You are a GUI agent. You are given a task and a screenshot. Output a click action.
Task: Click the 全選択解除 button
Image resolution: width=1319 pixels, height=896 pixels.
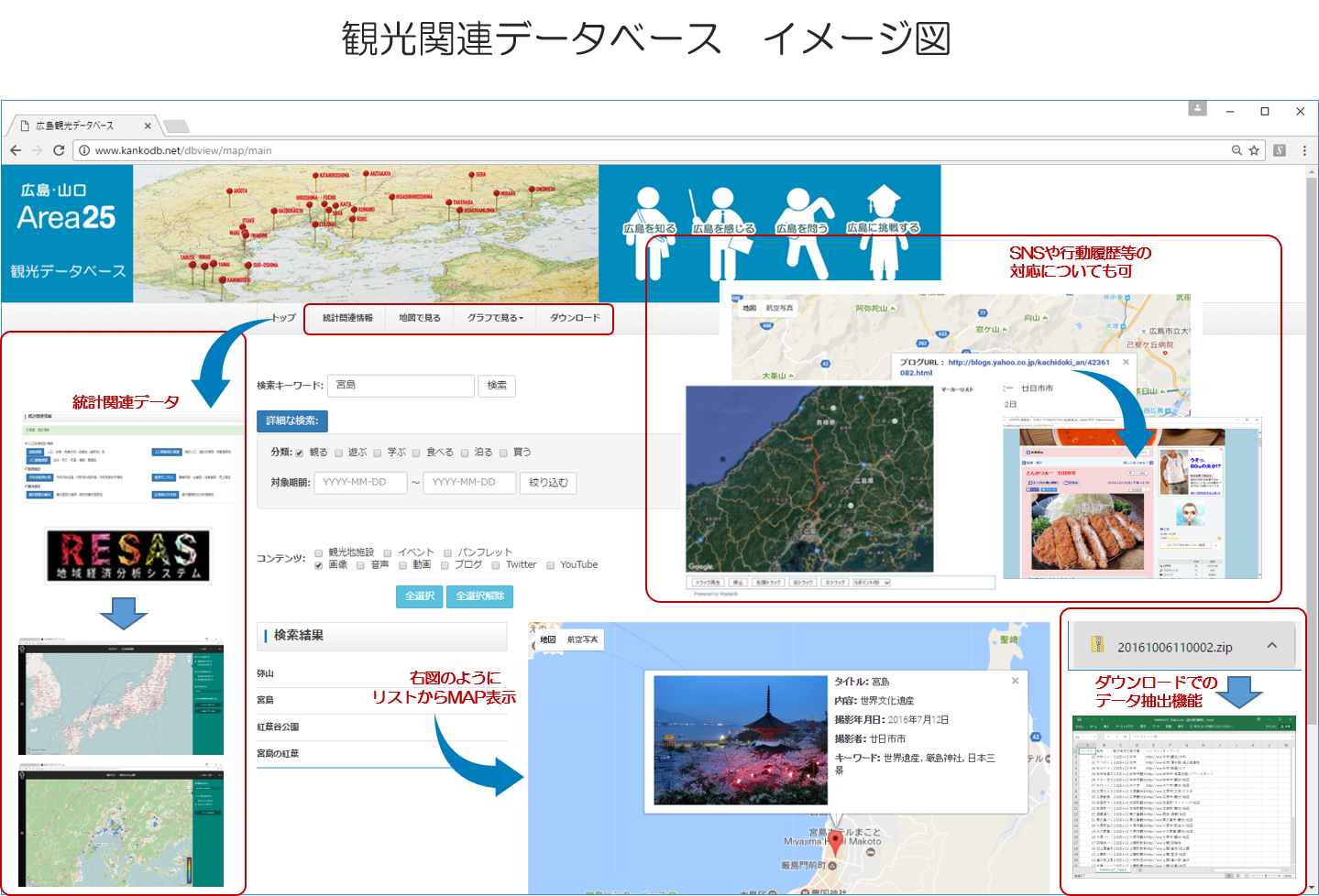click(x=480, y=596)
